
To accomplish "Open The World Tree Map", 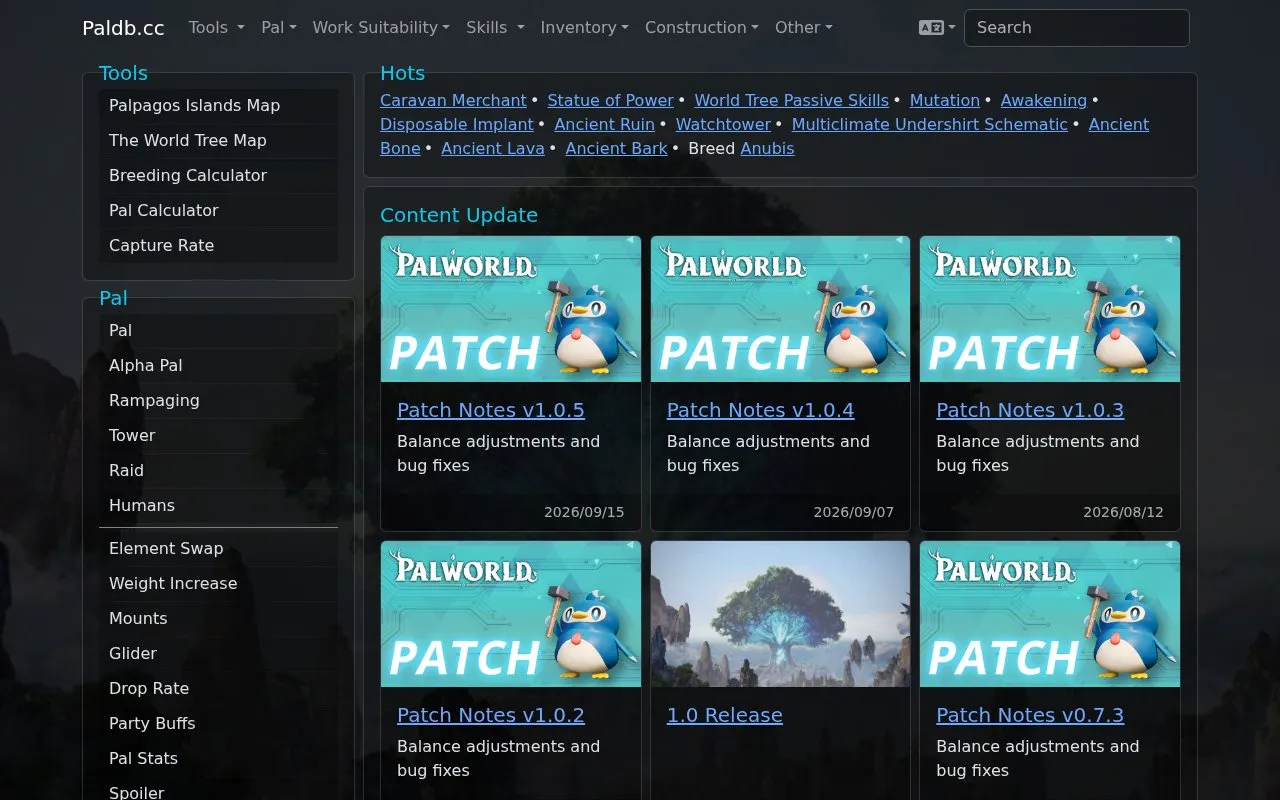I will tap(218, 141).
